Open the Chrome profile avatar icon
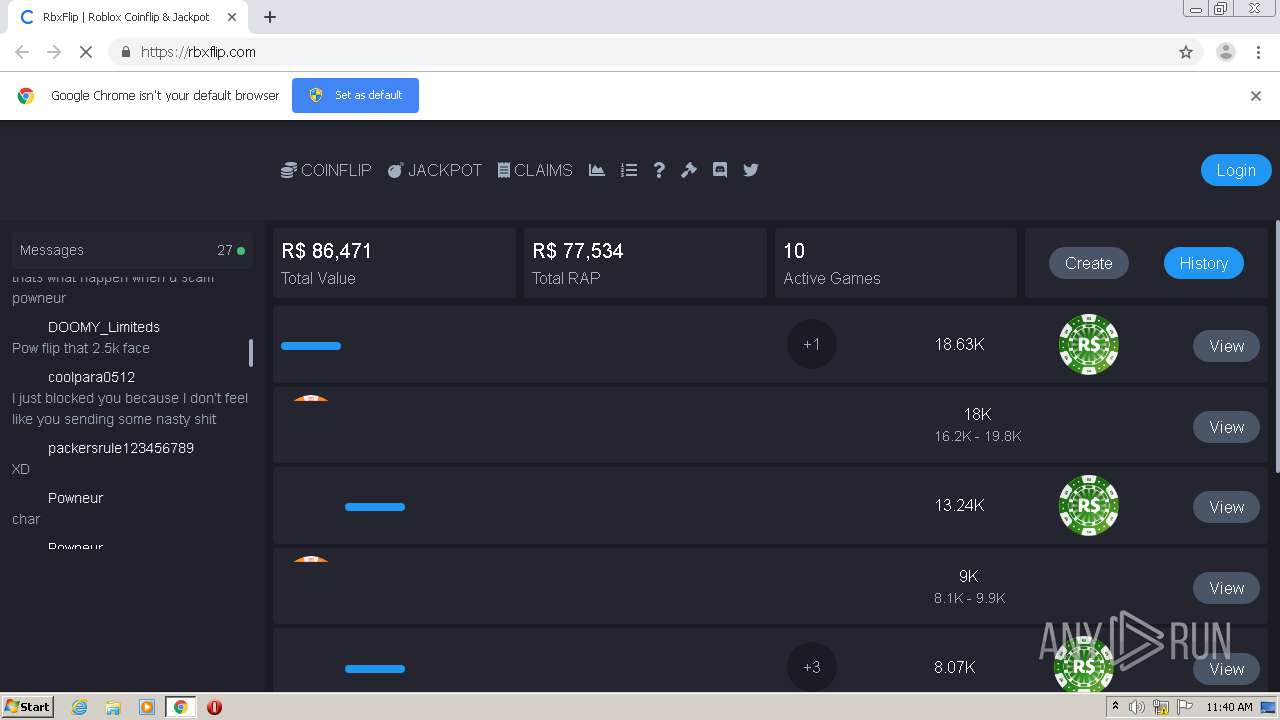 (1226, 52)
